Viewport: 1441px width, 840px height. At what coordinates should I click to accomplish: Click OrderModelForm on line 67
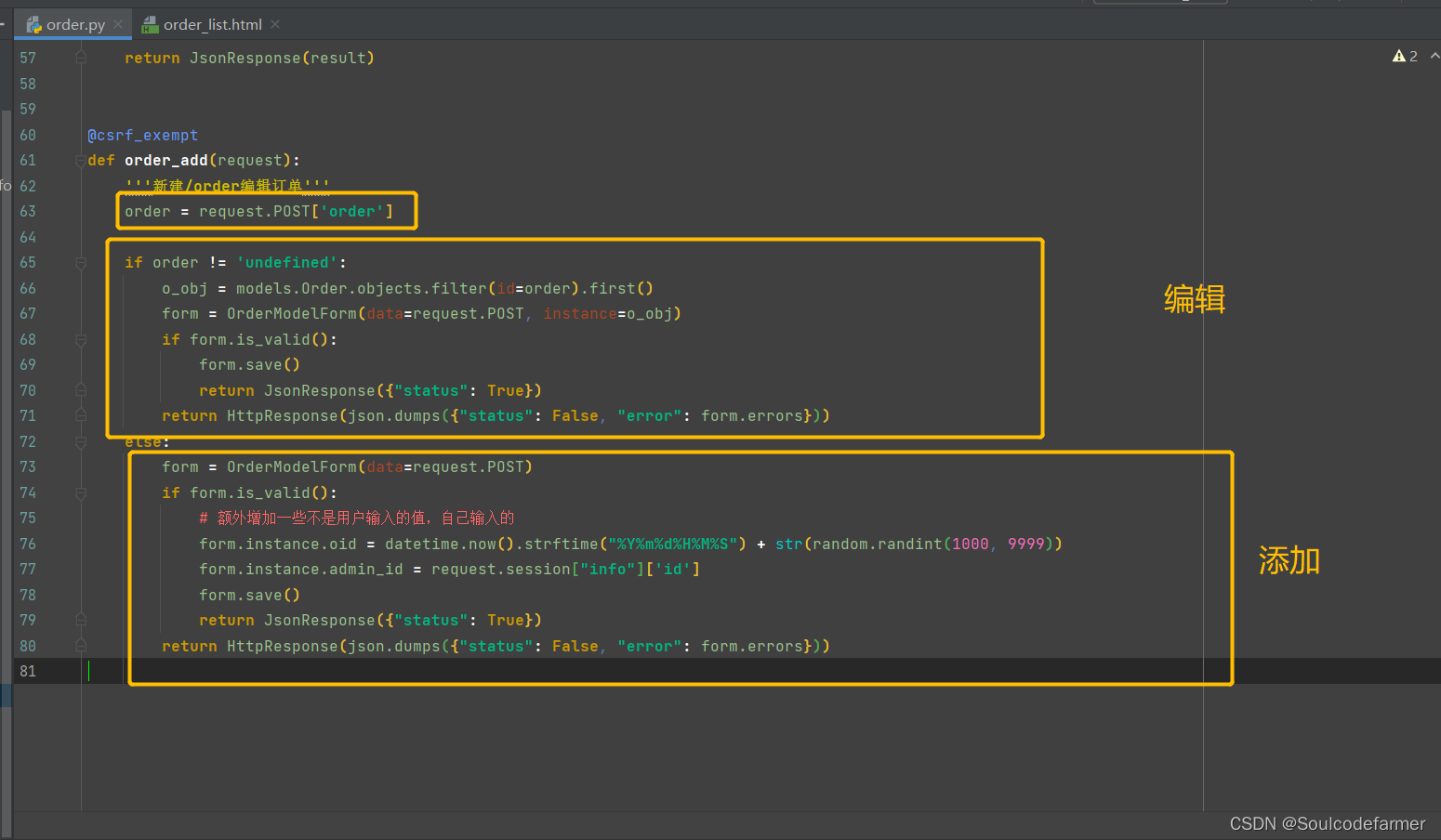click(292, 314)
